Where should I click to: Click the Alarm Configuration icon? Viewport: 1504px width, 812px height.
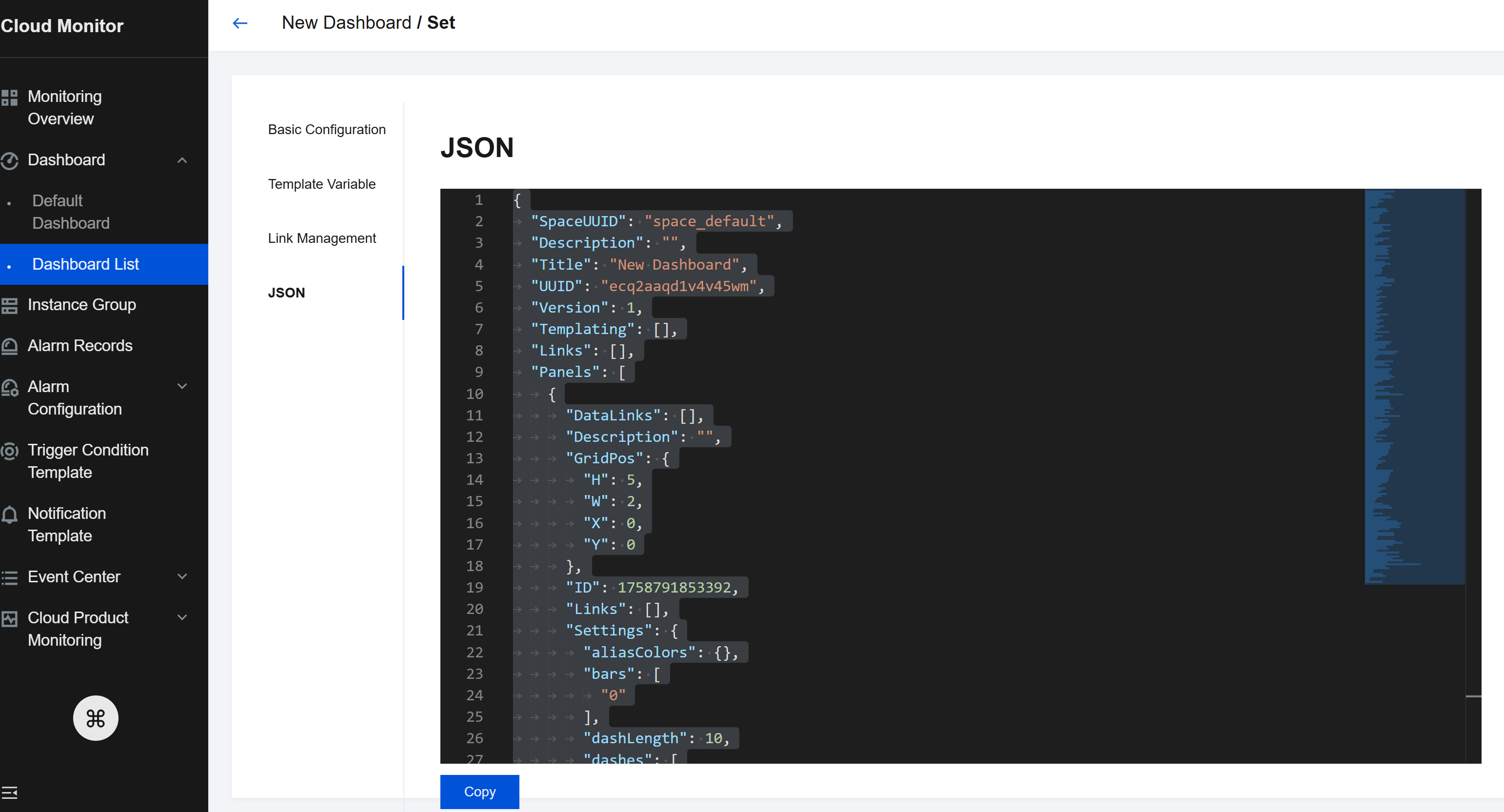(x=9, y=388)
